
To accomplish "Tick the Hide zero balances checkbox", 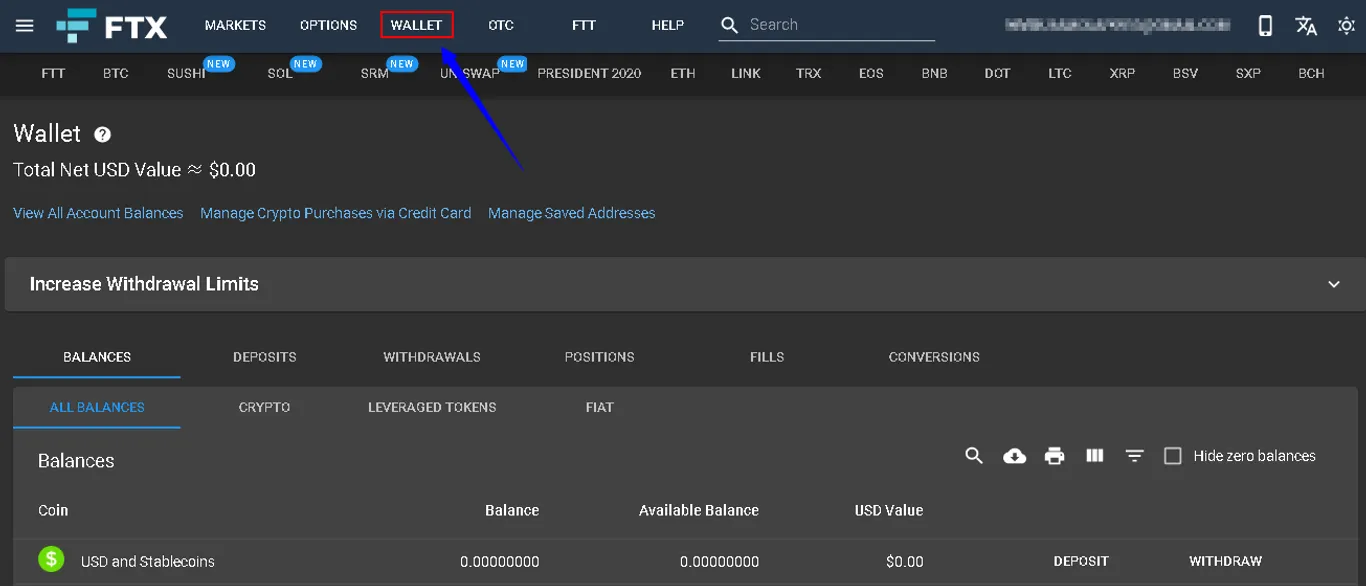I will 1173,456.
